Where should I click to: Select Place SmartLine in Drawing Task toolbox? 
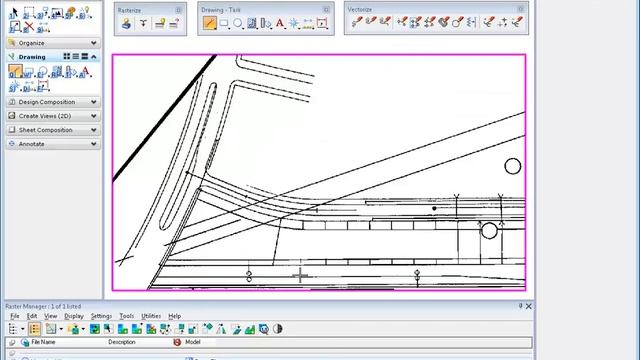(209, 23)
